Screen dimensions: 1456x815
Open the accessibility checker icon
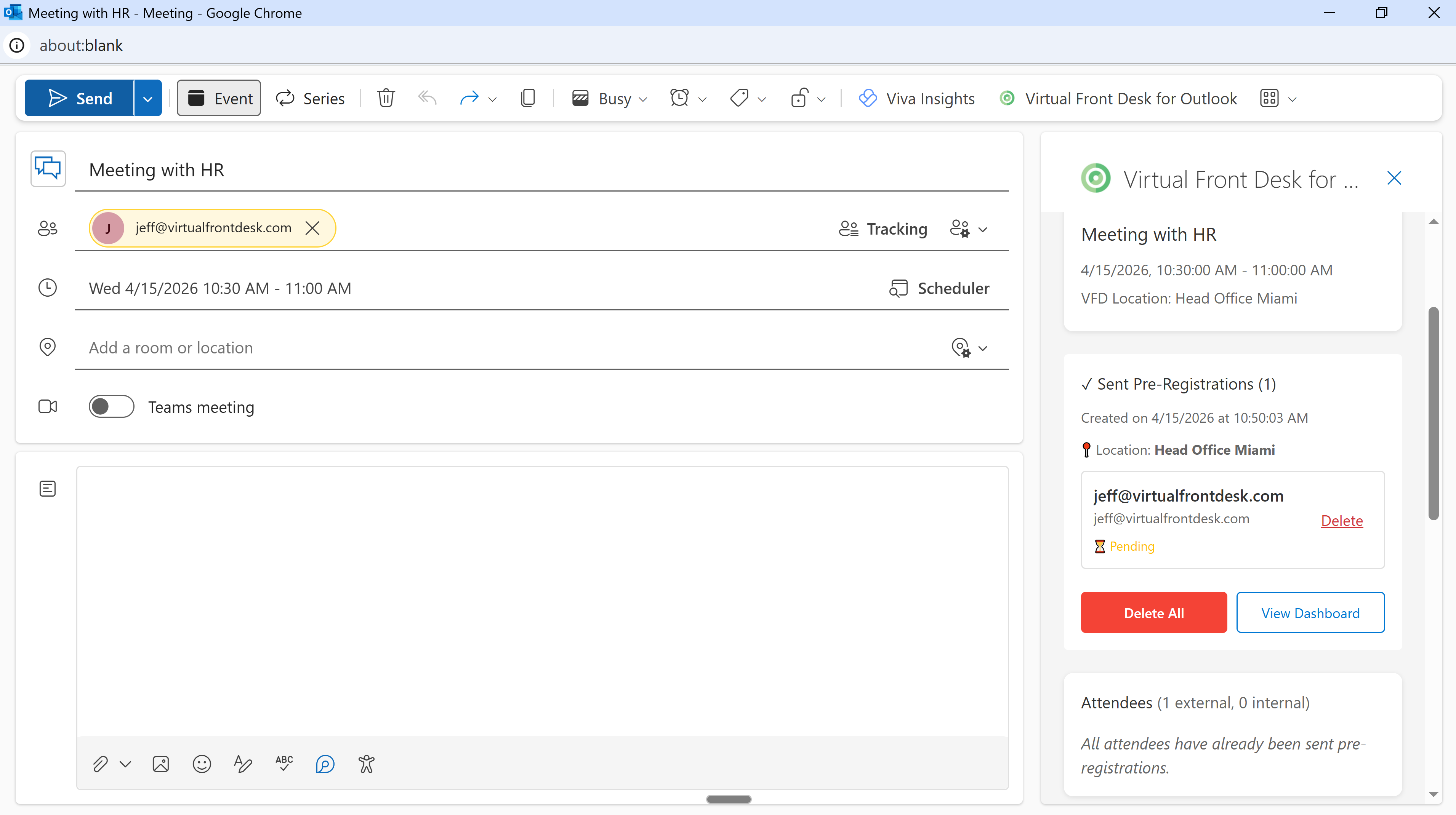[x=366, y=764]
